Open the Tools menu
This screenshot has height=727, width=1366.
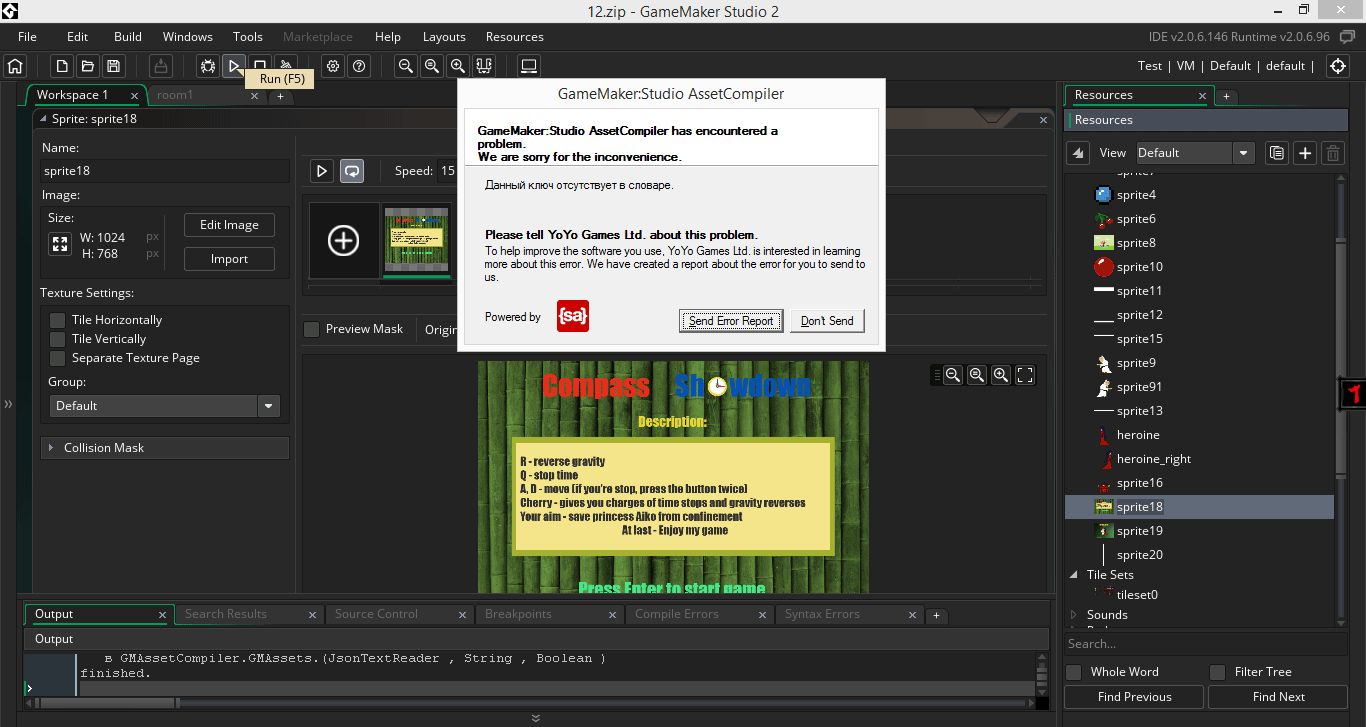pyautogui.click(x=248, y=37)
